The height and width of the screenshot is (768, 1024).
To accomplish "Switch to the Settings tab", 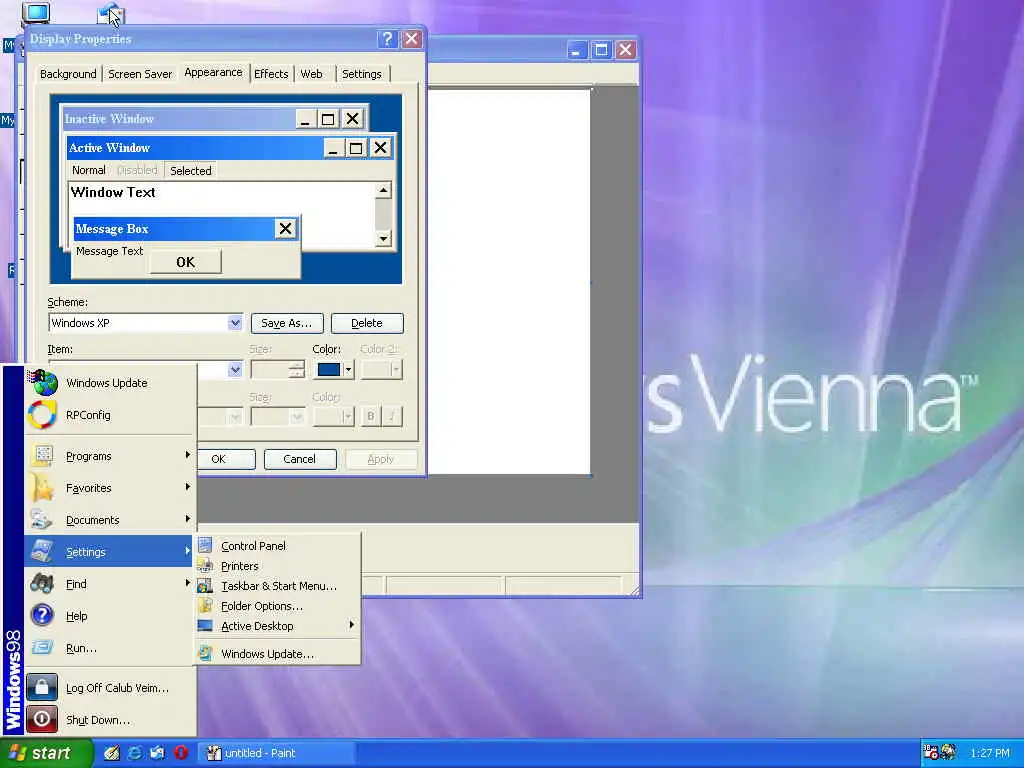I will click(x=362, y=74).
